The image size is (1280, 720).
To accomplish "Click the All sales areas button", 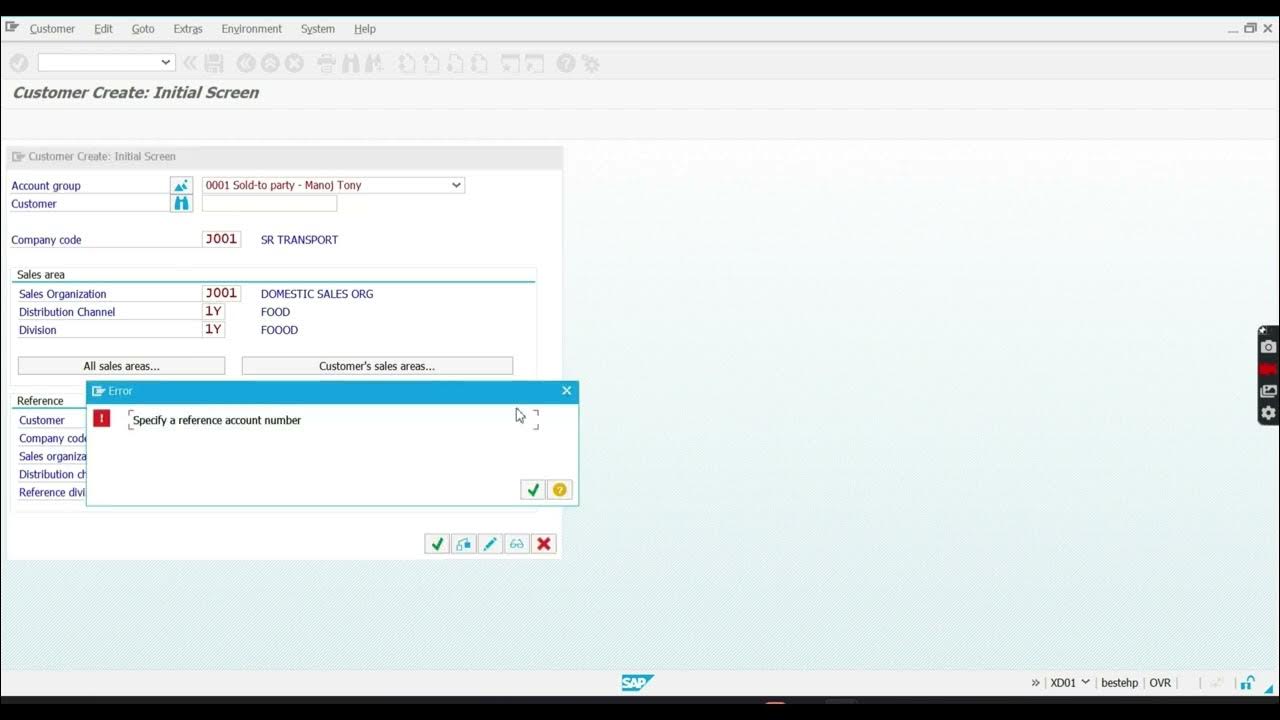I will tap(121, 366).
